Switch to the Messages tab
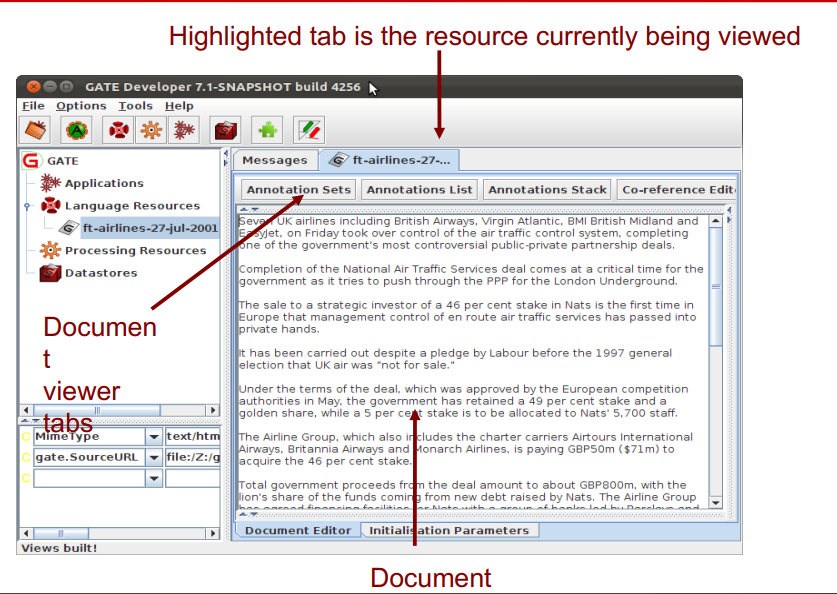This screenshot has height=594, width=837. (274, 160)
